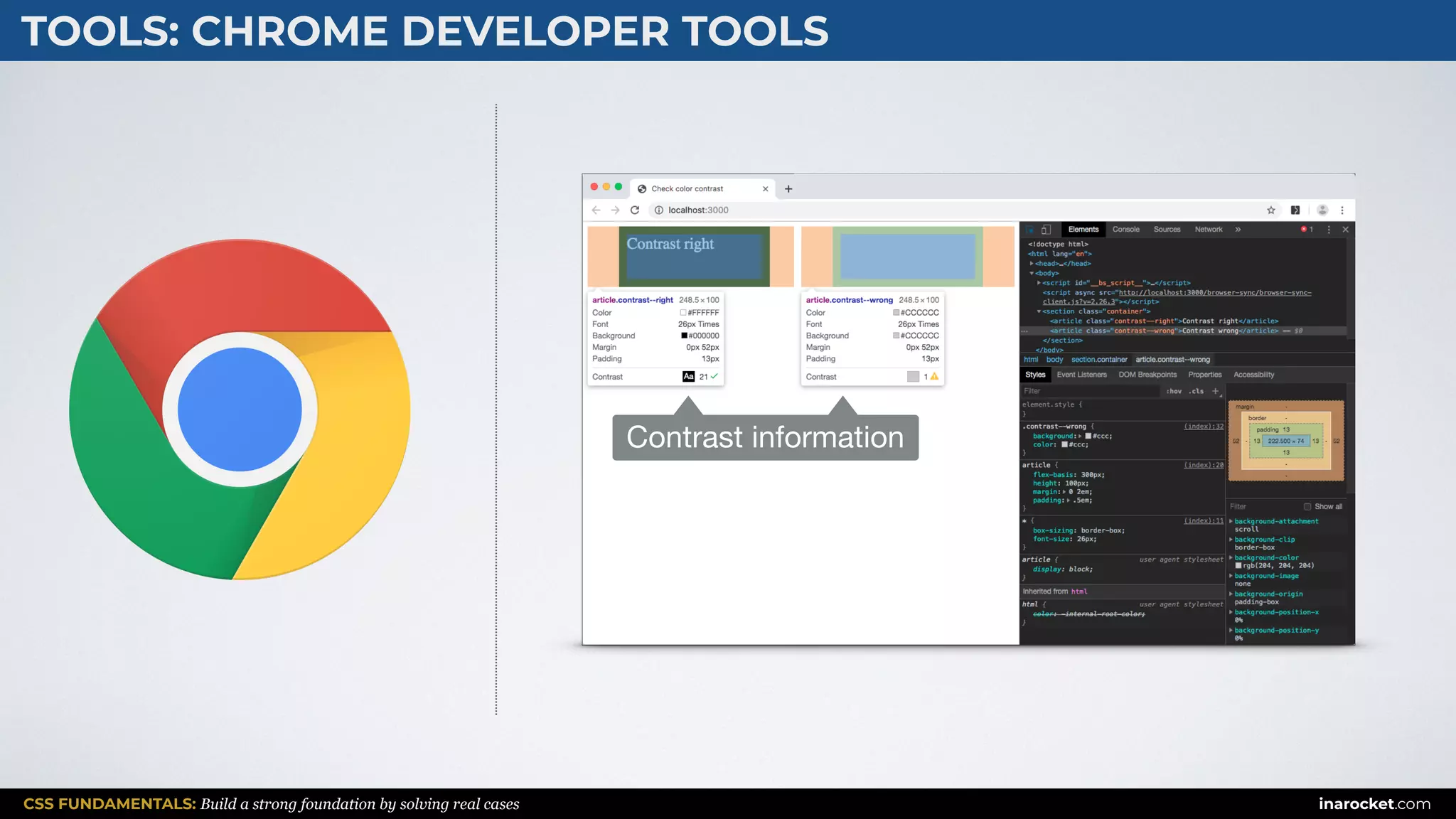Switch to the Console tab
Screen dimensions: 1456x819
pyautogui.click(x=1125, y=230)
